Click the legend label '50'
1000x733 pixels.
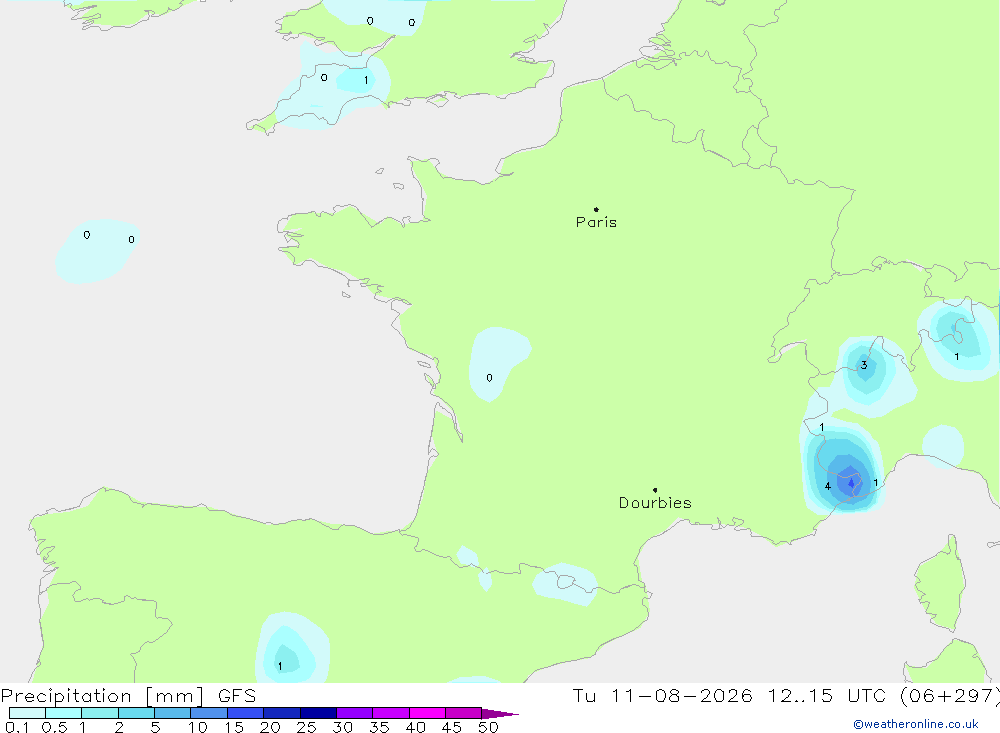click(488, 727)
